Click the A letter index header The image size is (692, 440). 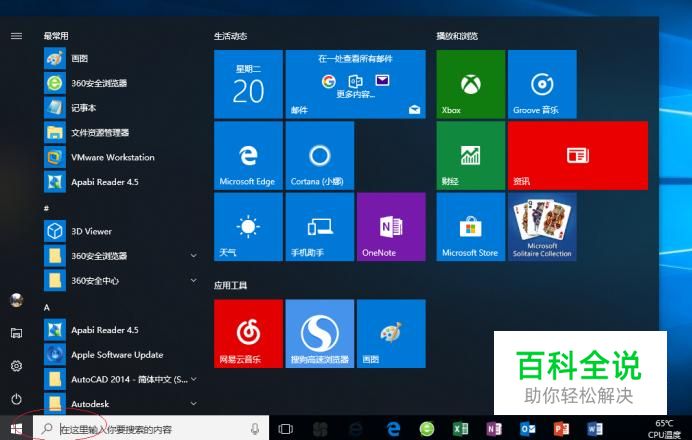(47, 308)
